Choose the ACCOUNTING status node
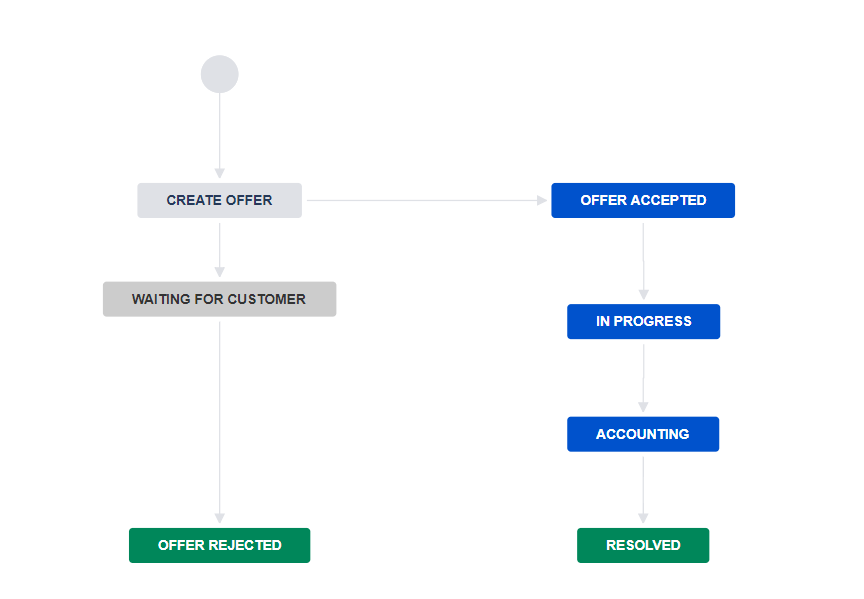This screenshot has width=864, height=599. pyautogui.click(x=643, y=434)
